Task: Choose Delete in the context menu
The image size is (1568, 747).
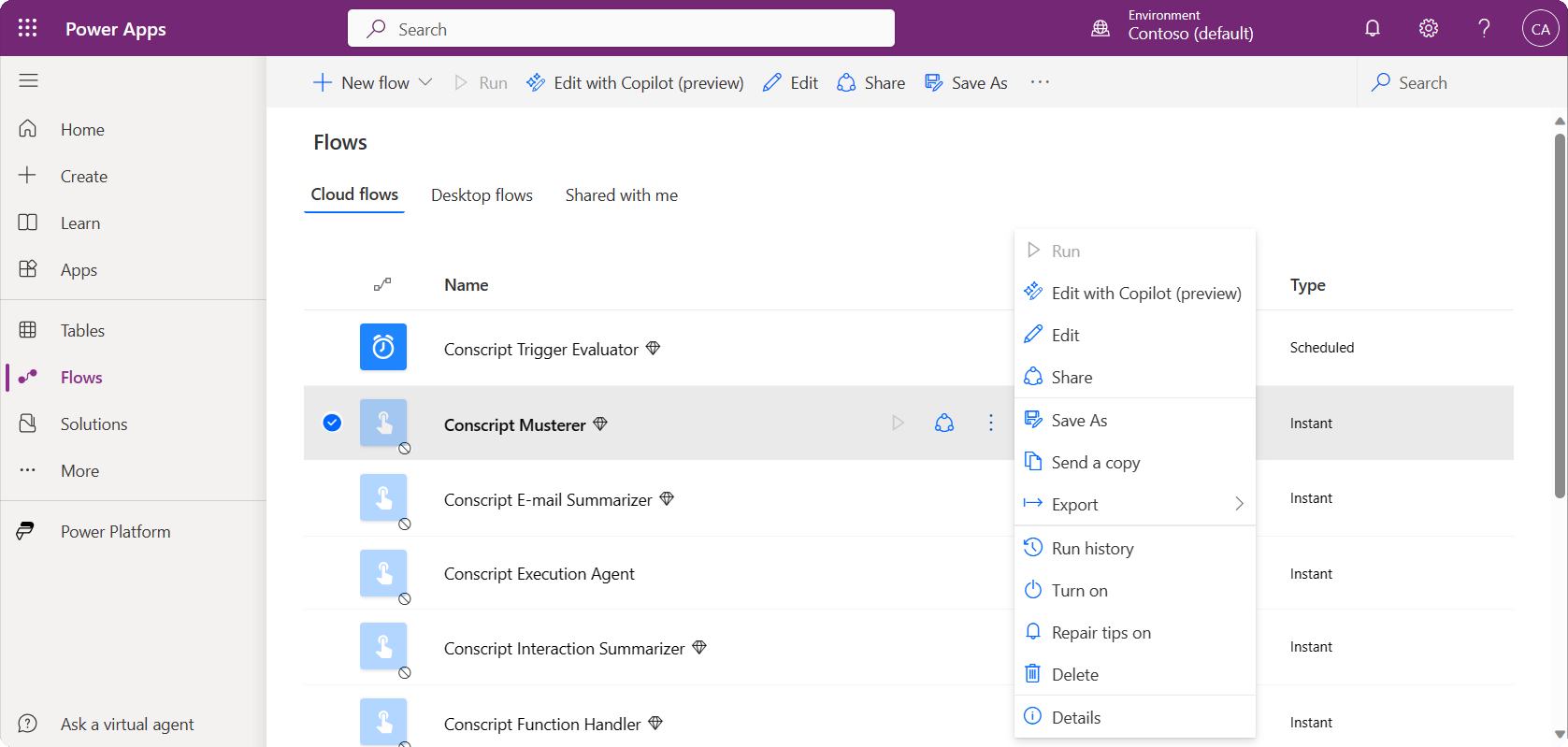Action: point(1134,674)
